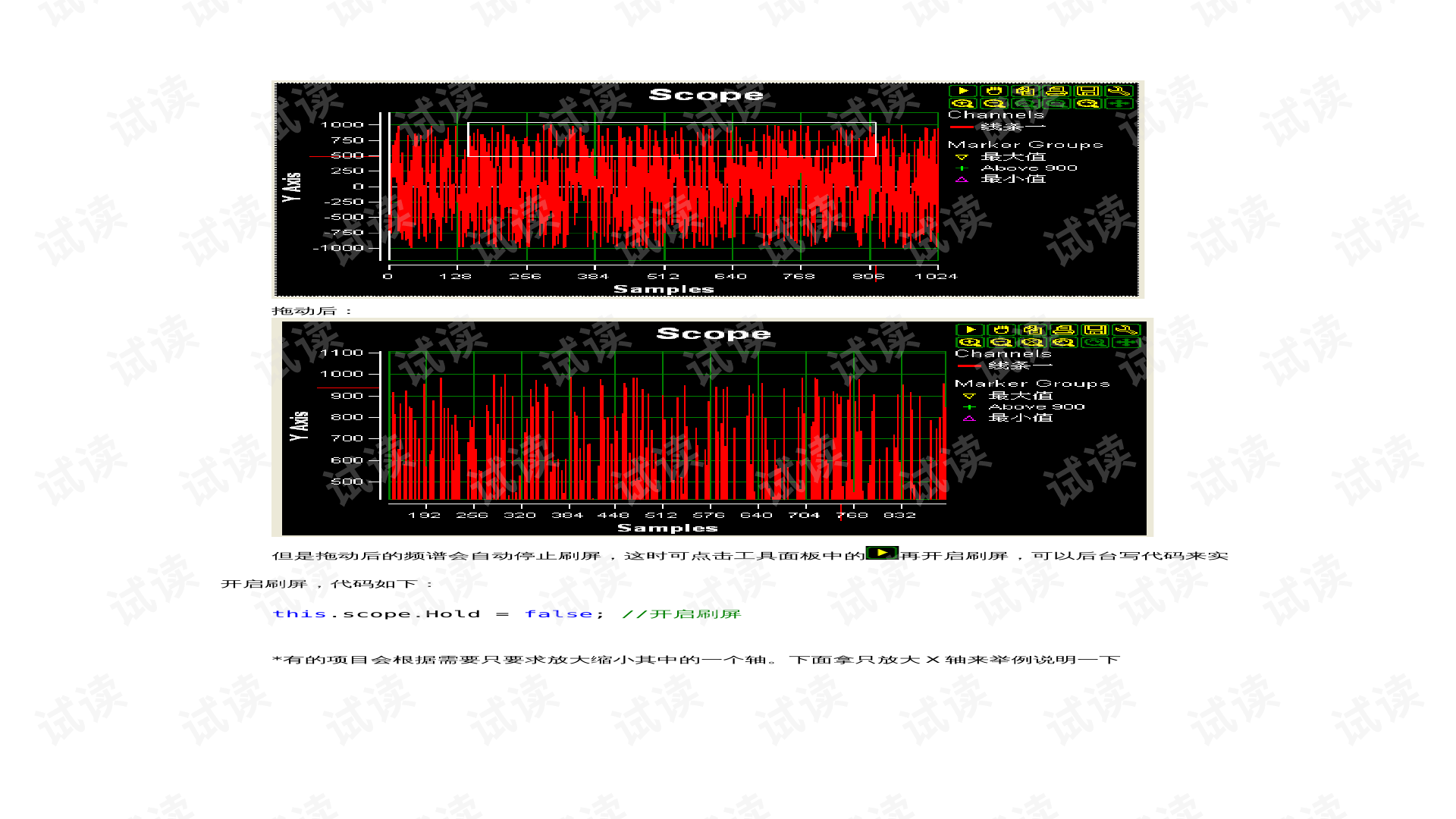Viewport: 1456px width, 819px height.
Task: Click the yellow zoom-box magnifier in upper Scope
Action: (1087, 104)
